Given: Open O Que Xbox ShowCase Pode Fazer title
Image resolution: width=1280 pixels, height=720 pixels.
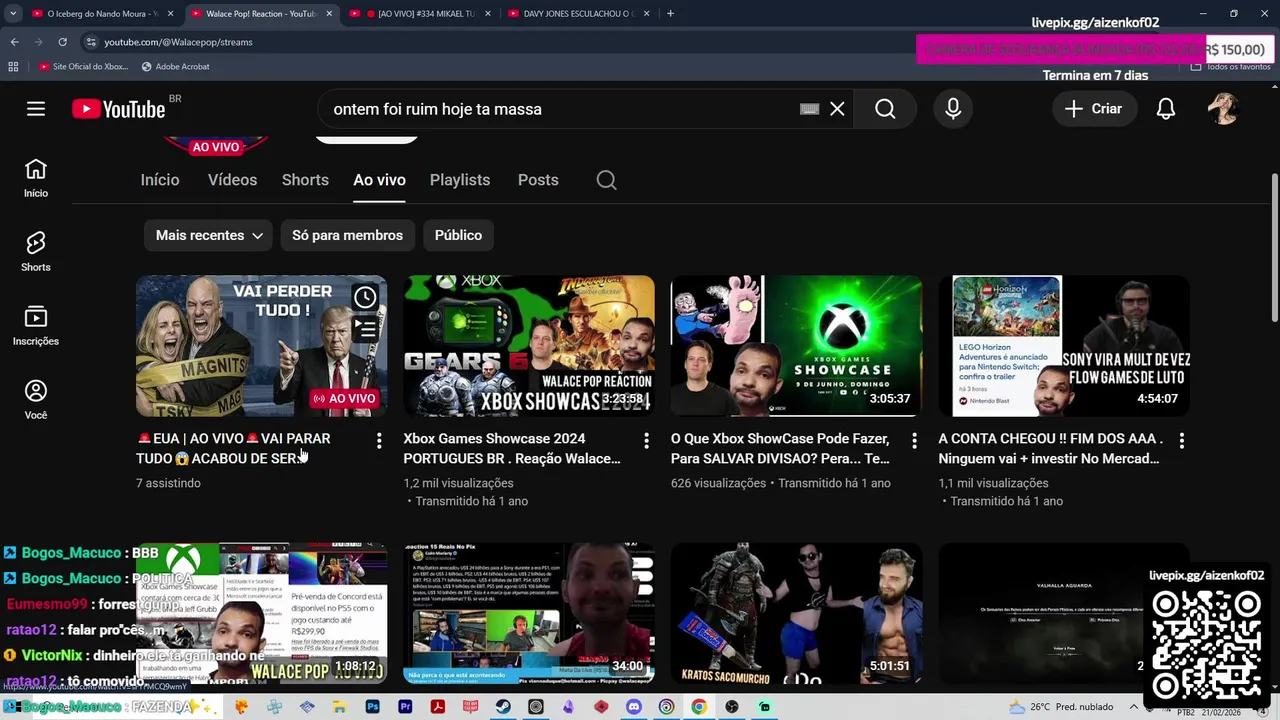Looking at the screenshot, I should coord(780,448).
